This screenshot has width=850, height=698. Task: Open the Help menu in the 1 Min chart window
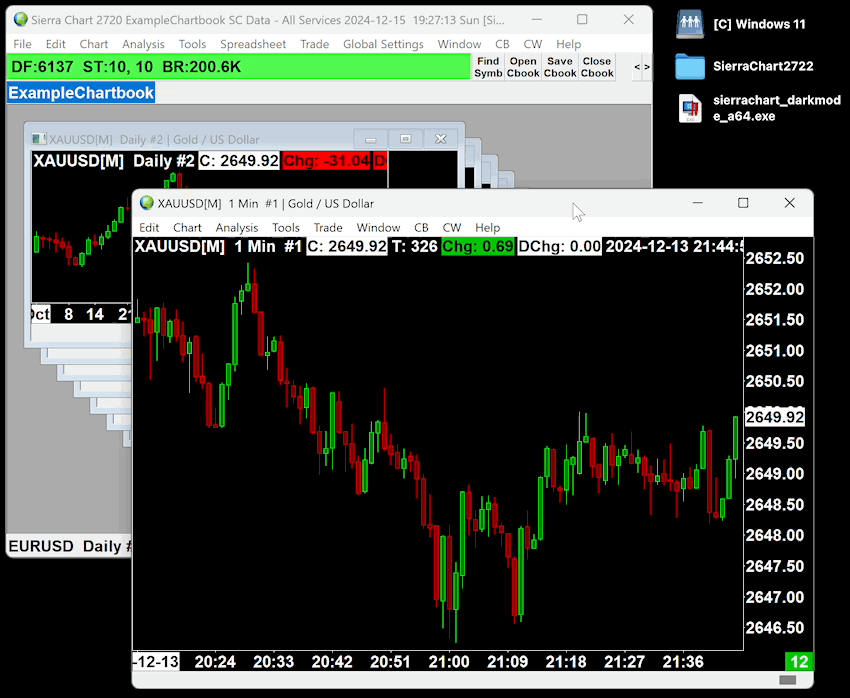(x=487, y=228)
